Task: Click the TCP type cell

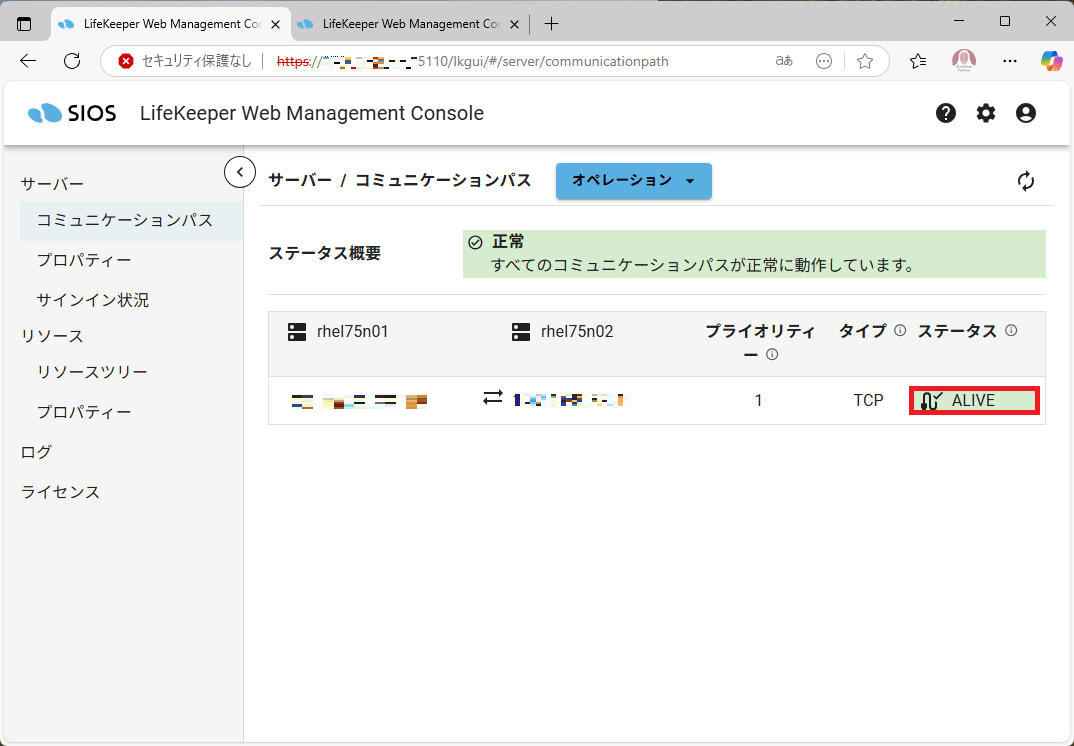Action: [869, 400]
